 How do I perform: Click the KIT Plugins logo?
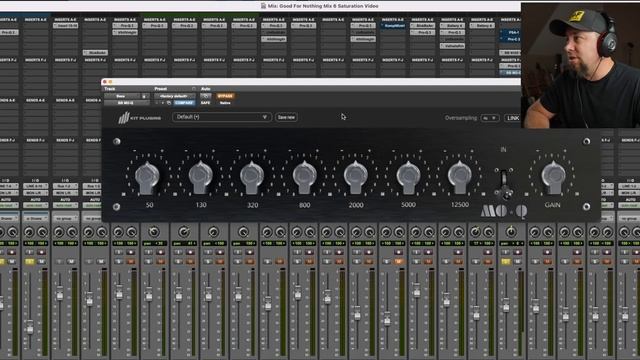point(140,118)
